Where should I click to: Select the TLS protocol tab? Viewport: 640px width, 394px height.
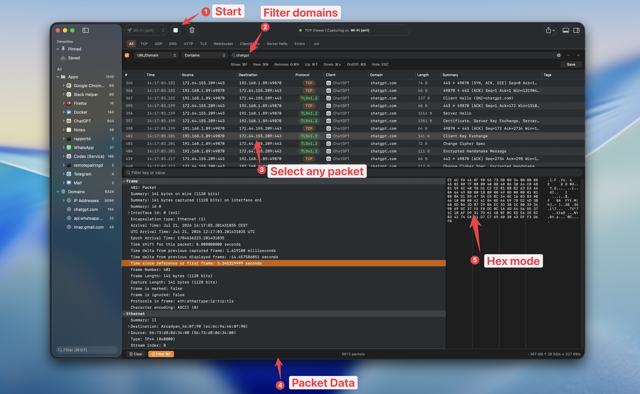[x=203, y=44]
